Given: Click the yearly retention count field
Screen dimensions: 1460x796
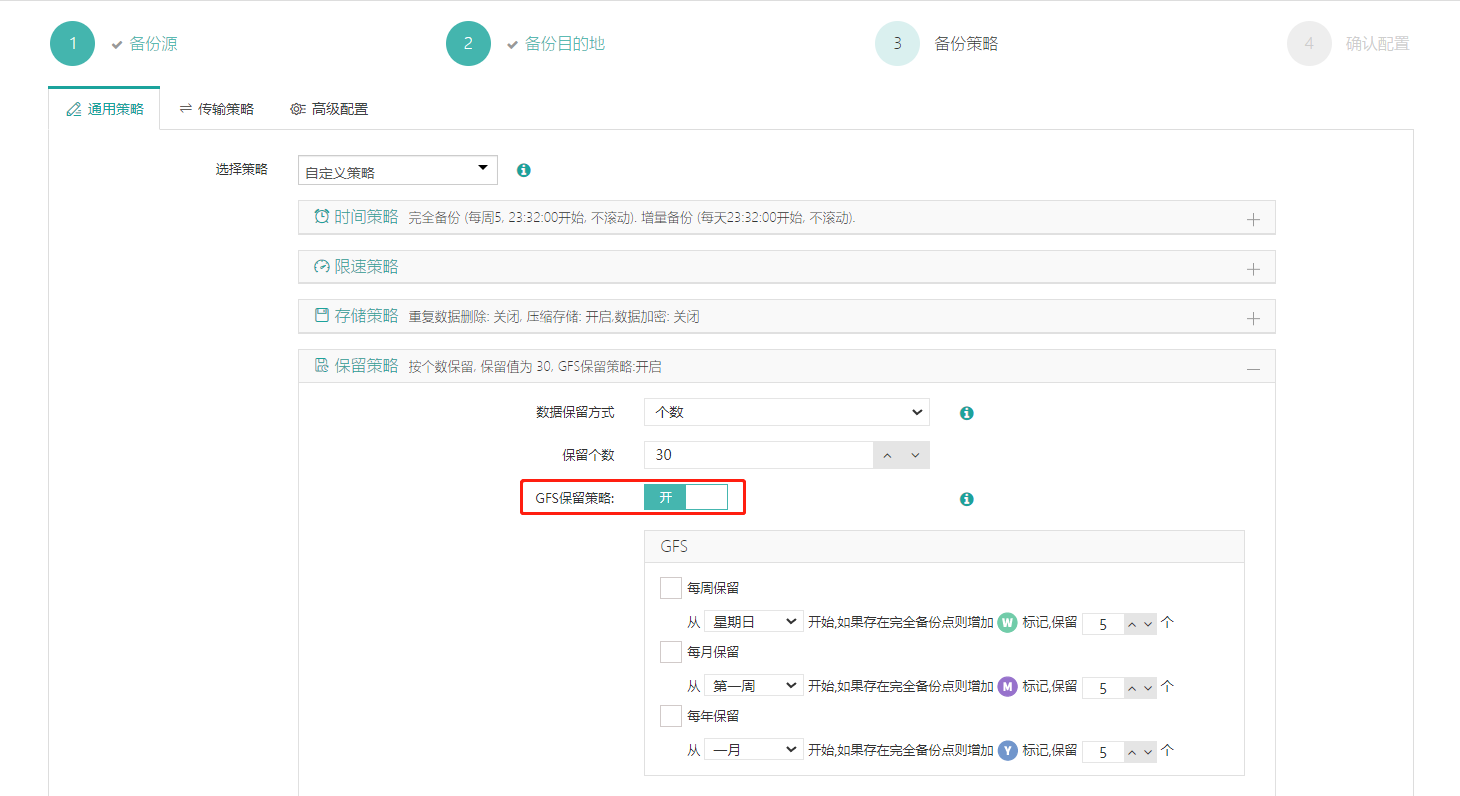Looking at the screenshot, I should tap(1104, 752).
